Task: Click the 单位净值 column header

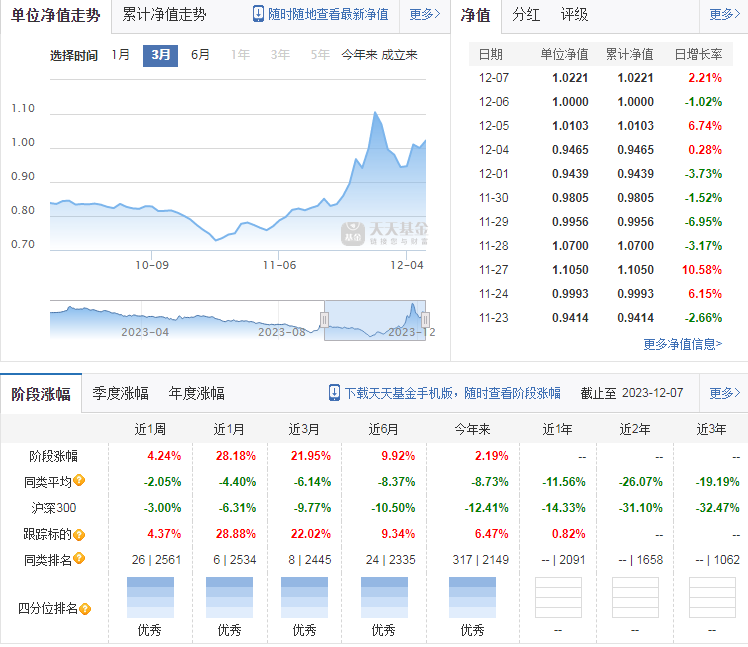Action: pos(564,54)
